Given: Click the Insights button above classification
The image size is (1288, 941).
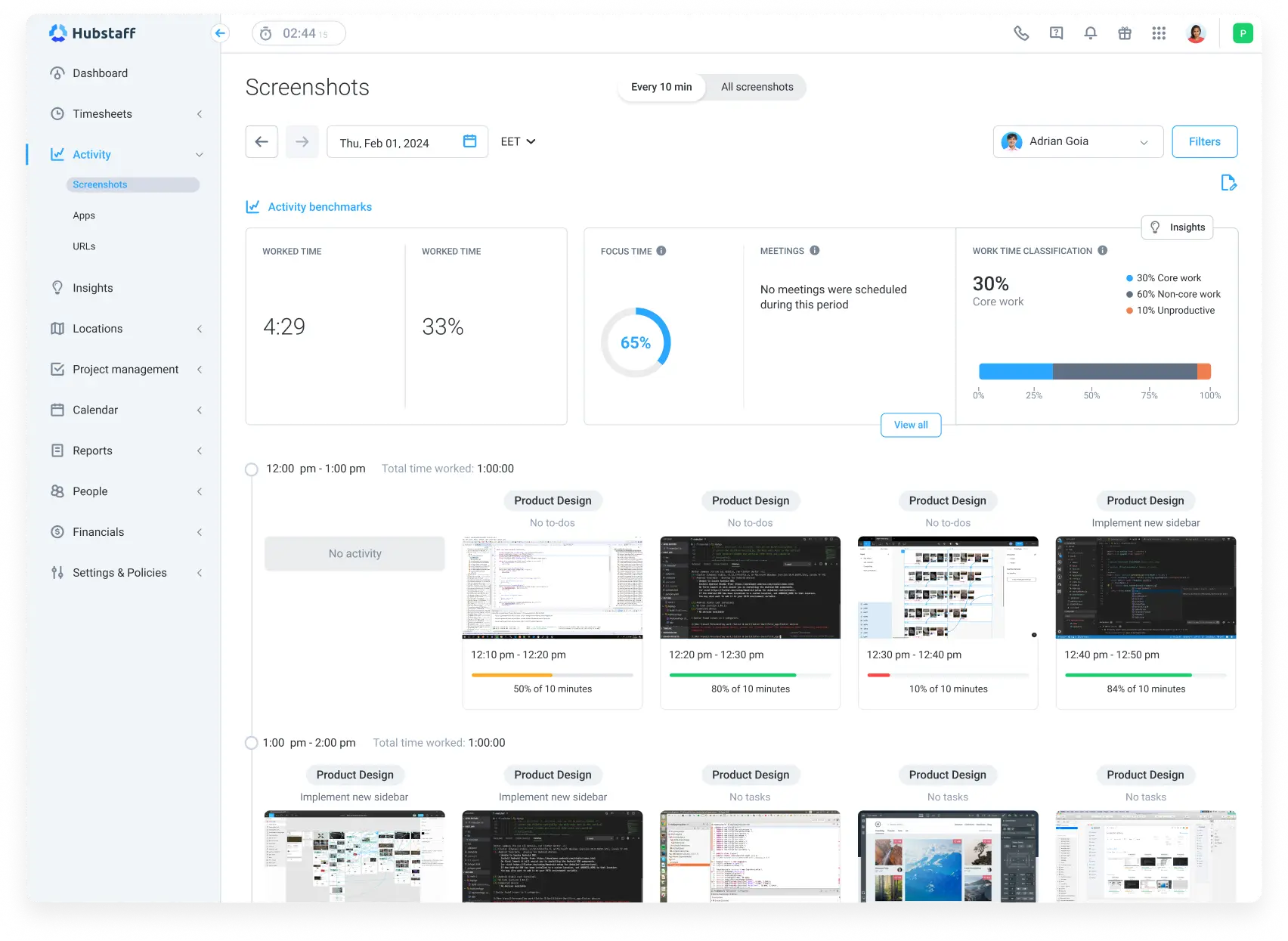Looking at the screenshot, I should [1177, 228].
